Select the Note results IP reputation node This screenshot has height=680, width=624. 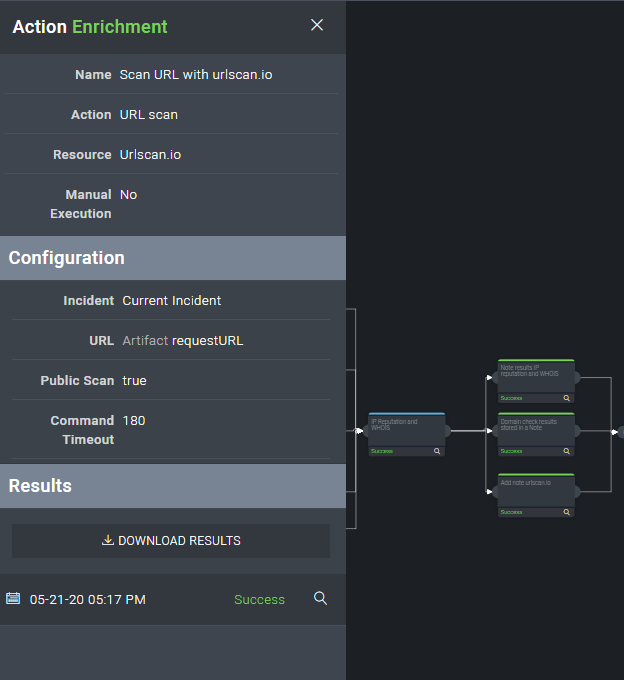click(x=535, y=376)
